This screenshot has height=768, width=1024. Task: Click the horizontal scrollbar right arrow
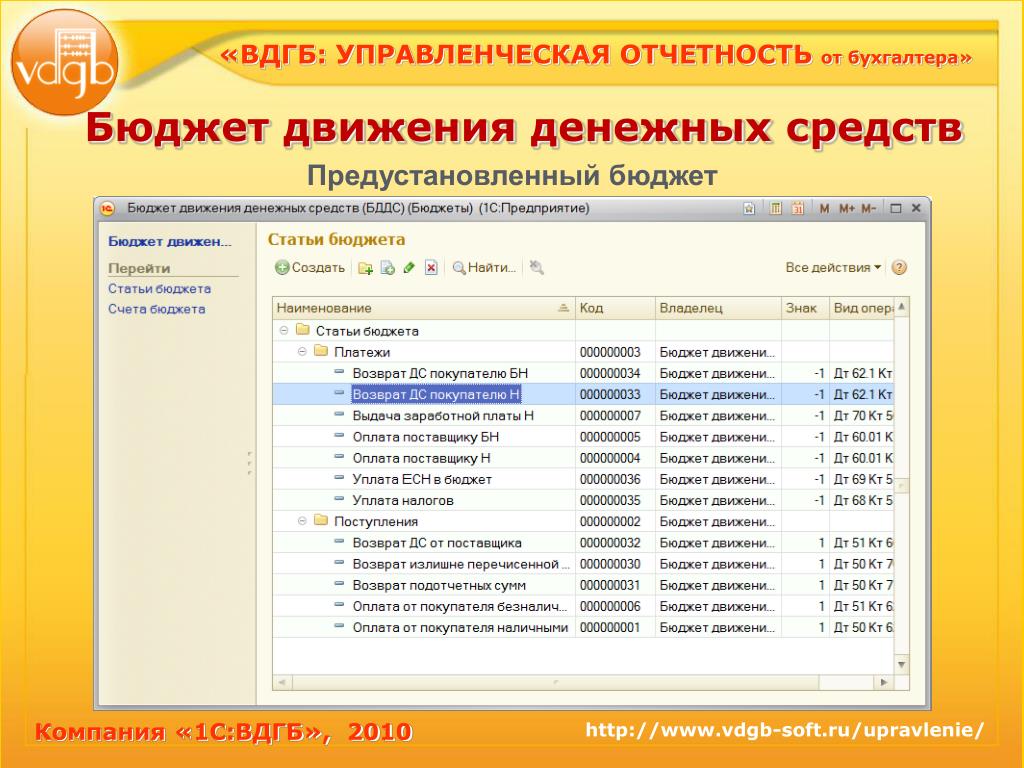point(884,682)
